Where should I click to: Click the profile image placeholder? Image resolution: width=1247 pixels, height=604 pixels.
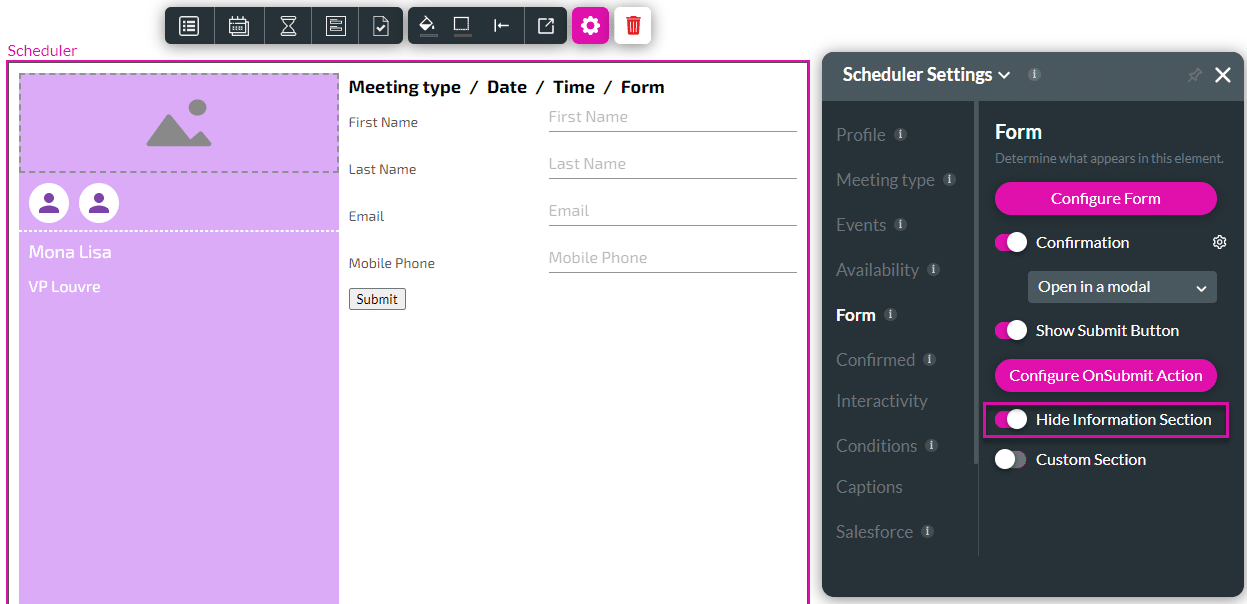(179, 123)
